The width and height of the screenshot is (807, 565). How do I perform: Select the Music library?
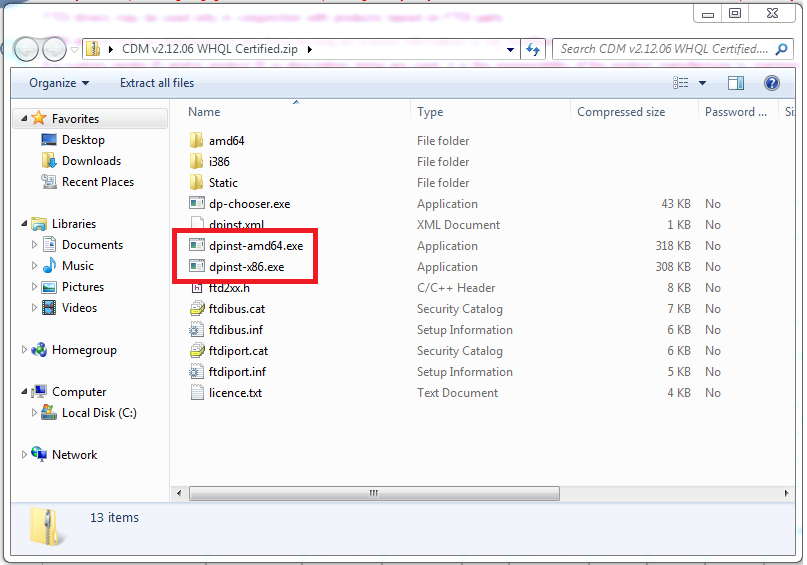78,266
